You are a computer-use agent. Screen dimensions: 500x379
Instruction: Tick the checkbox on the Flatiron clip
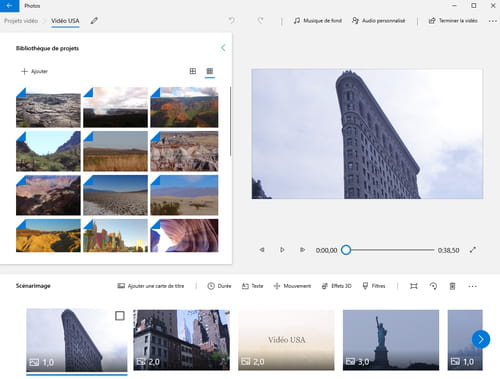[120, 316]
